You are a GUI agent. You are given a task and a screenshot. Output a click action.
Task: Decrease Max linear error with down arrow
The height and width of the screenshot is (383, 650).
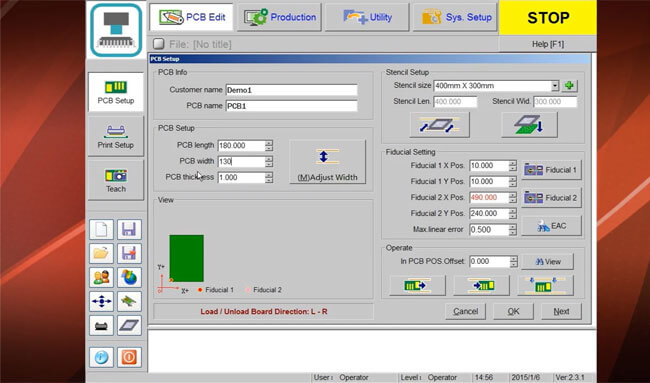click(x=513, y=232)
